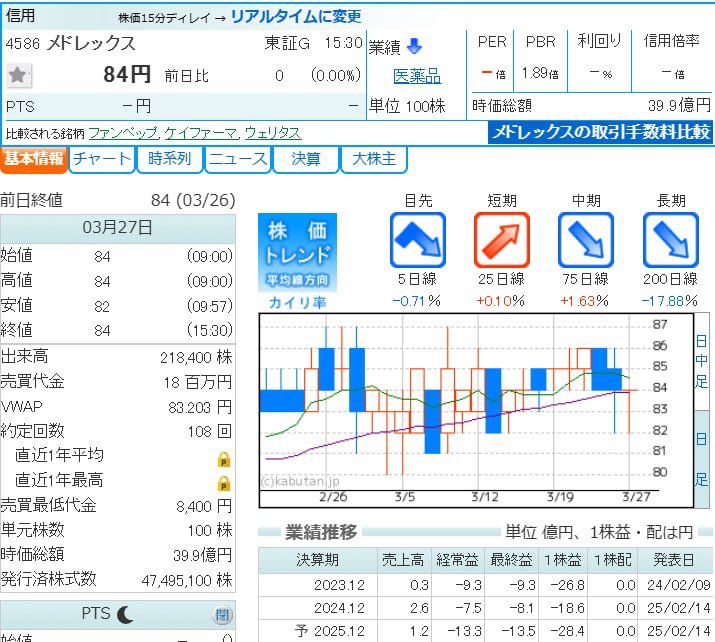Click the lock icon beside 直近1年最高

[224, 483]
